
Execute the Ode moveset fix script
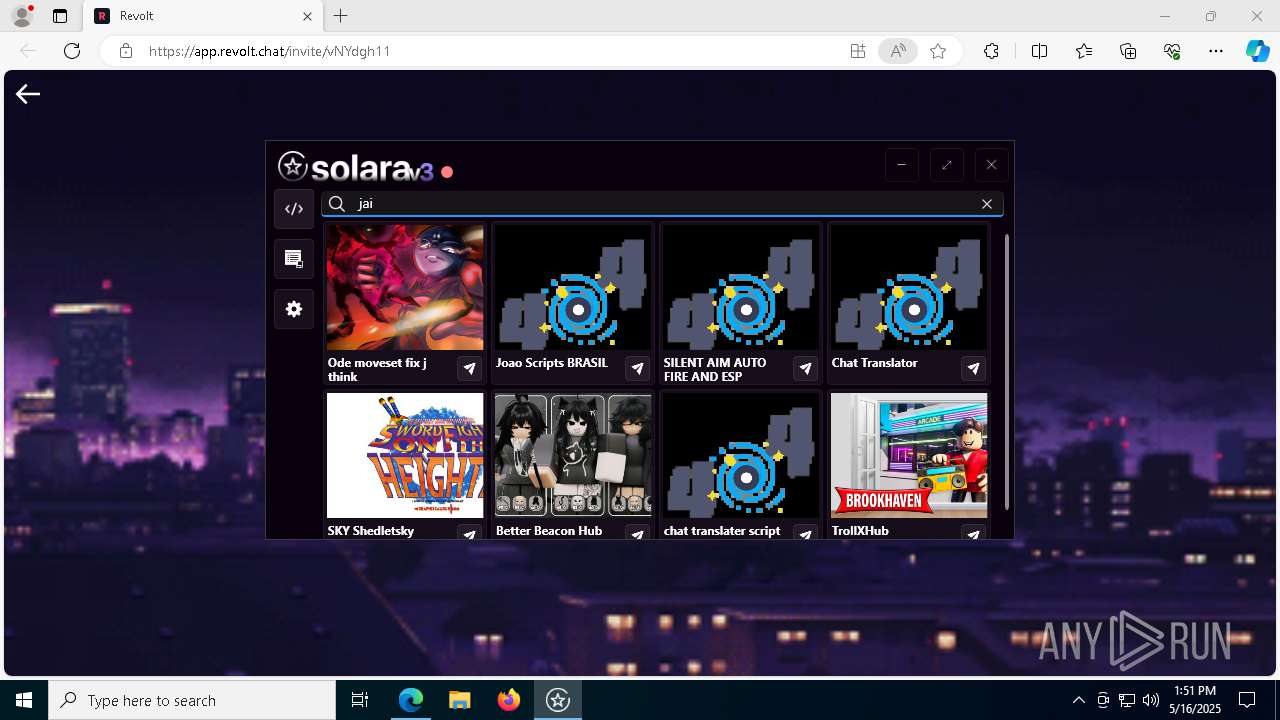click(x=469, y=369)
